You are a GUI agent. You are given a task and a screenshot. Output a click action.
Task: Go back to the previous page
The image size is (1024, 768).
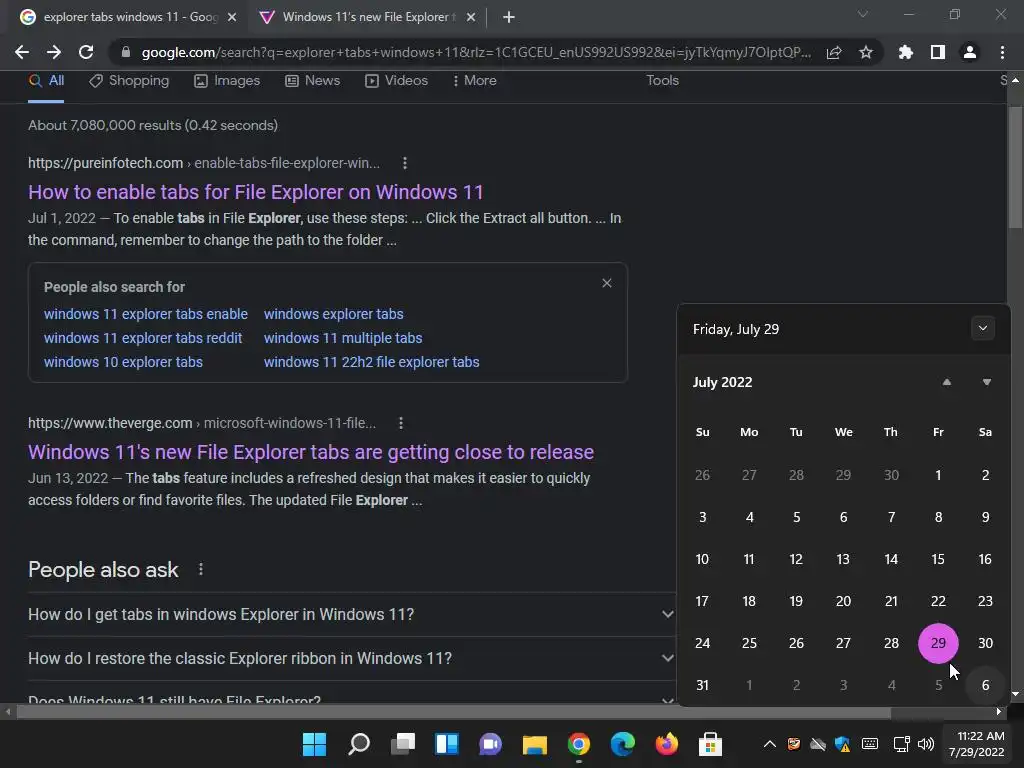coord(22,52)
